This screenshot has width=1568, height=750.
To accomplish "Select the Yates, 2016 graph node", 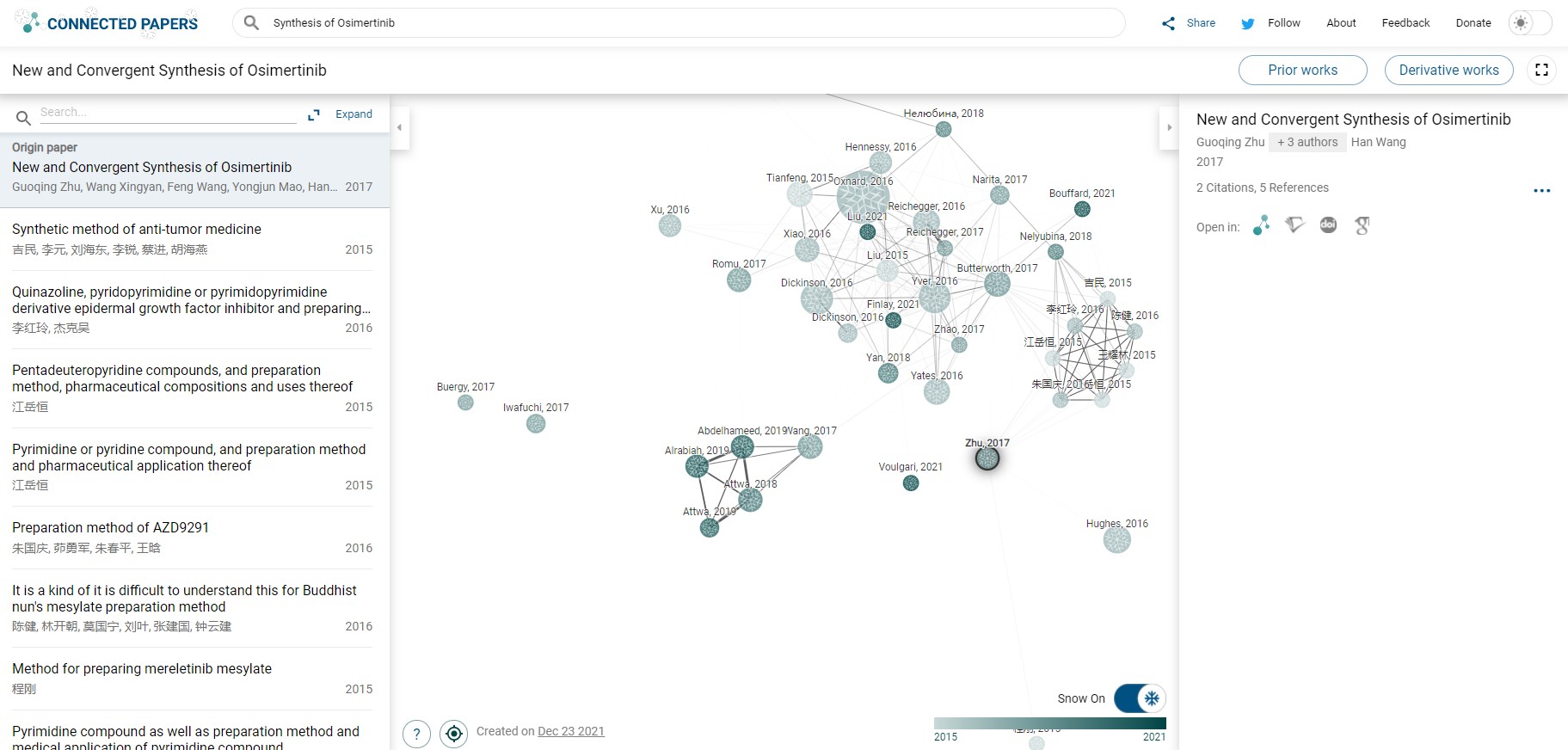I will click(x=937, y=392).
